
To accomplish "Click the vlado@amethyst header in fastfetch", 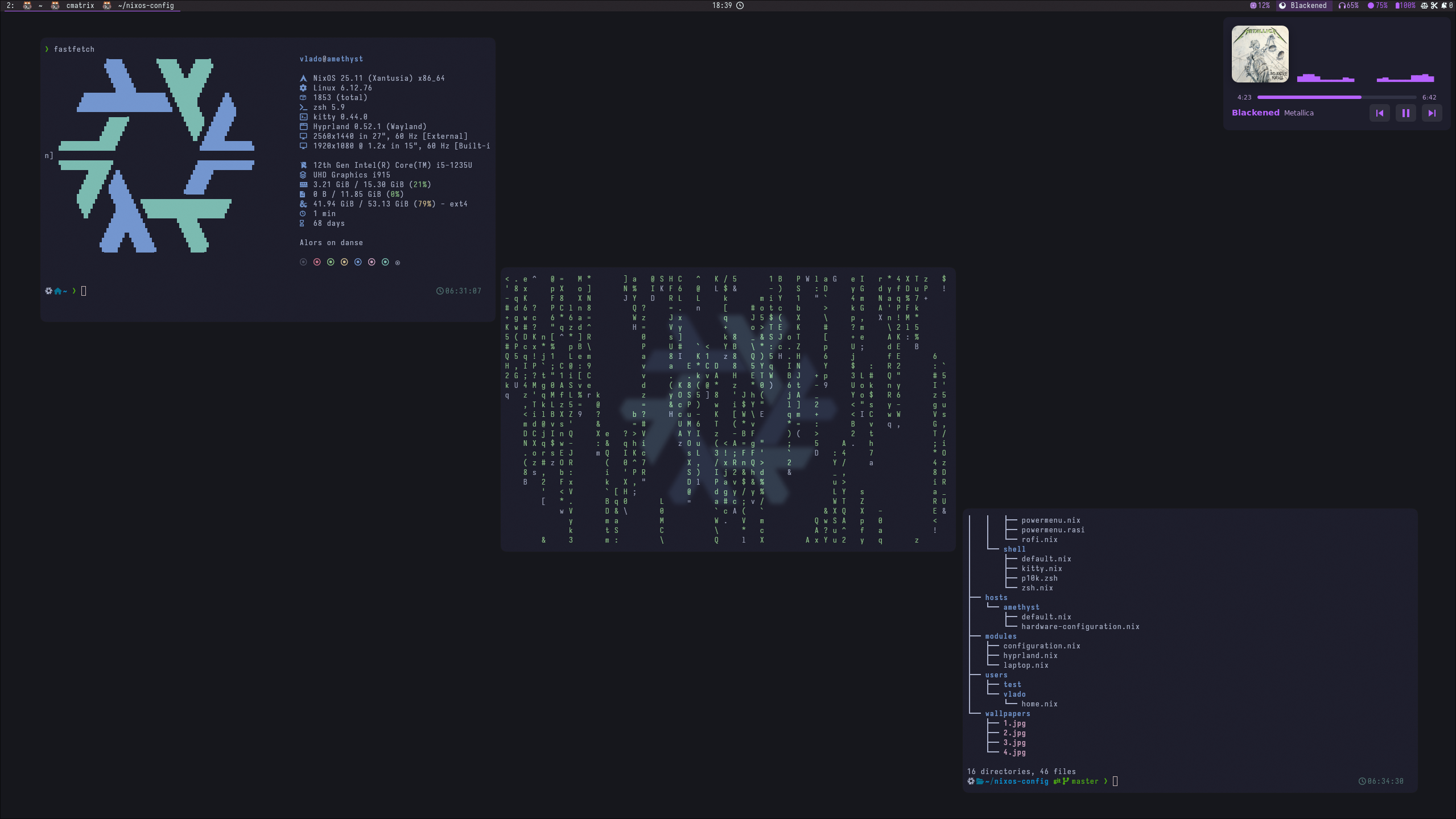I will (x=331, y=59).
